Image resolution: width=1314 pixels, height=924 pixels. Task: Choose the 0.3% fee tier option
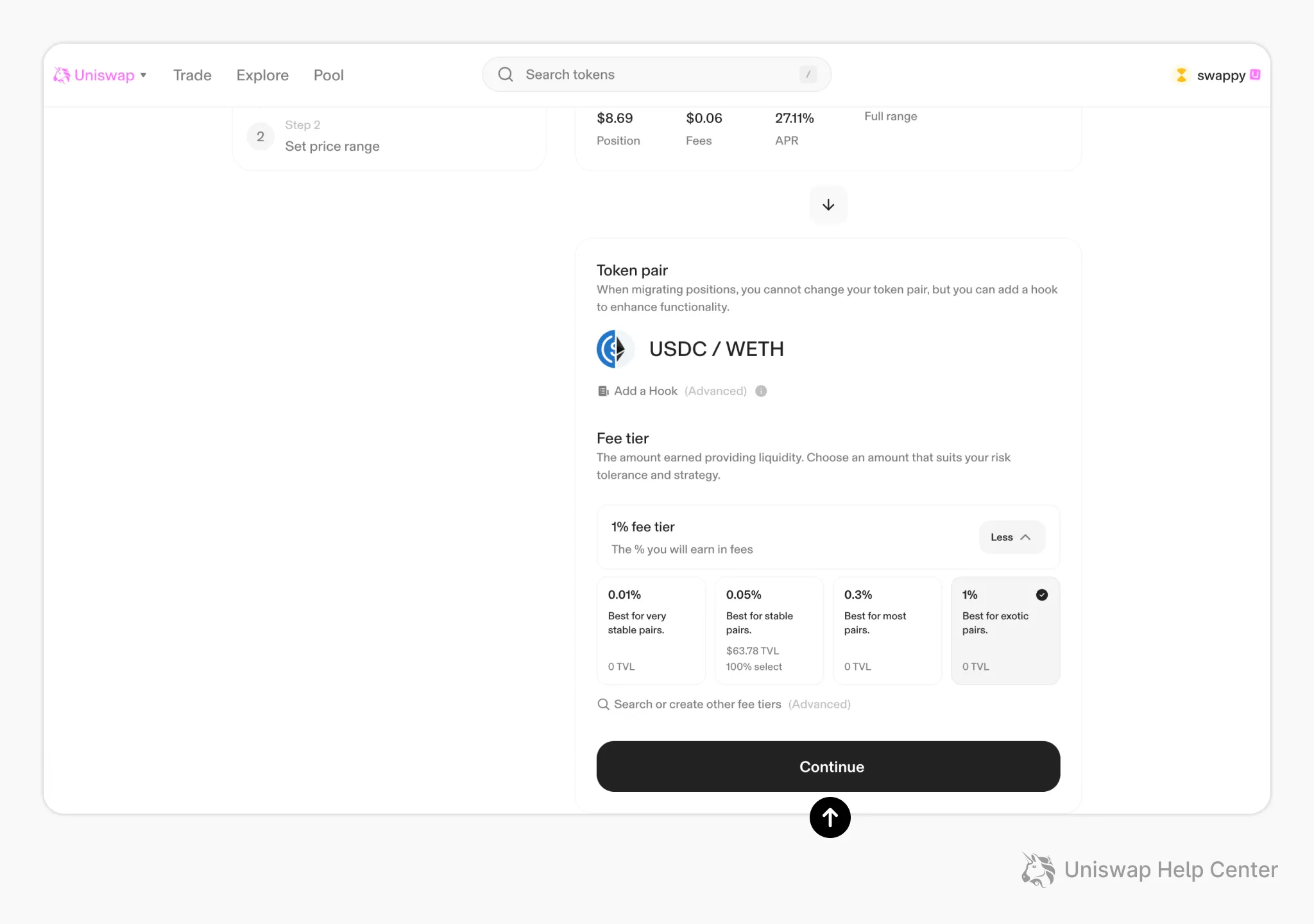coord(887,630)
